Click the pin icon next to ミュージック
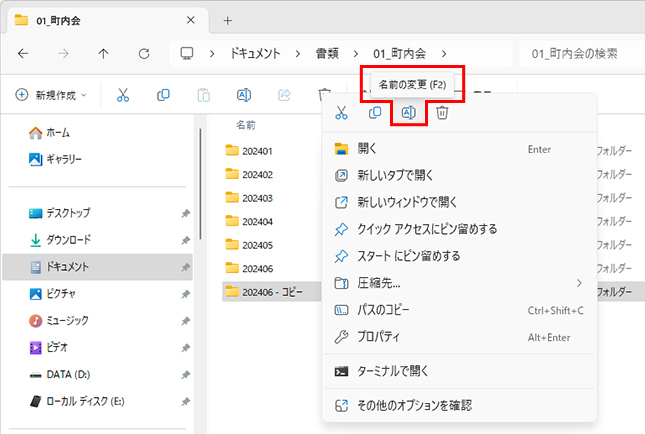Viewport: 645px width, 434px height. tap(186, 321)
